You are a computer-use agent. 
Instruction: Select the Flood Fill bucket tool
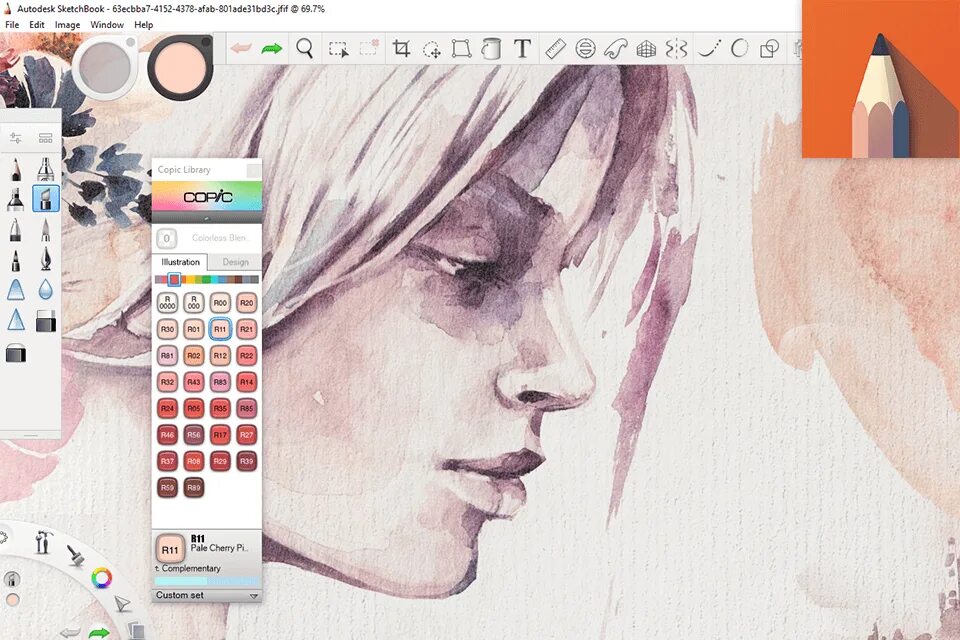[x=491, y=48]
